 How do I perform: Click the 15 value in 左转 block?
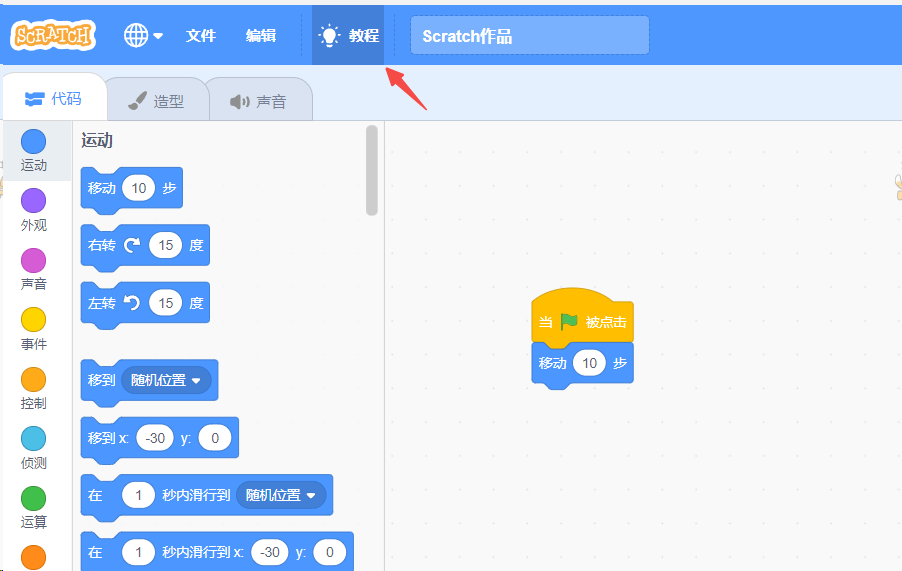click(x=166, y=303)
